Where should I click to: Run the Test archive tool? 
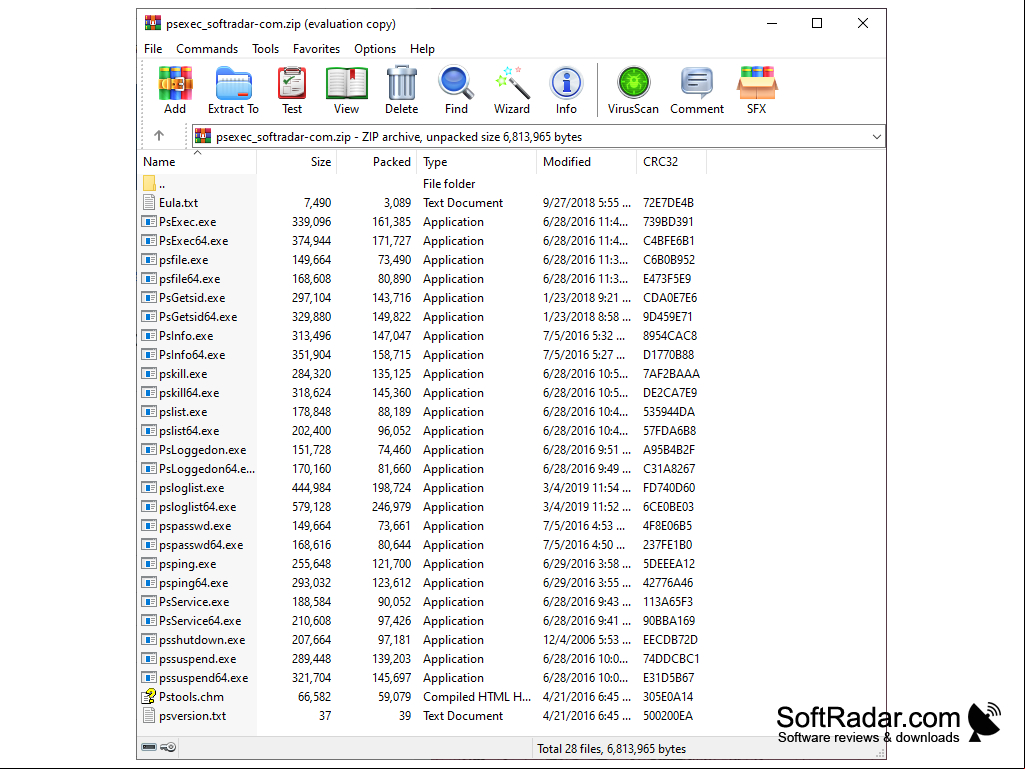292,83
